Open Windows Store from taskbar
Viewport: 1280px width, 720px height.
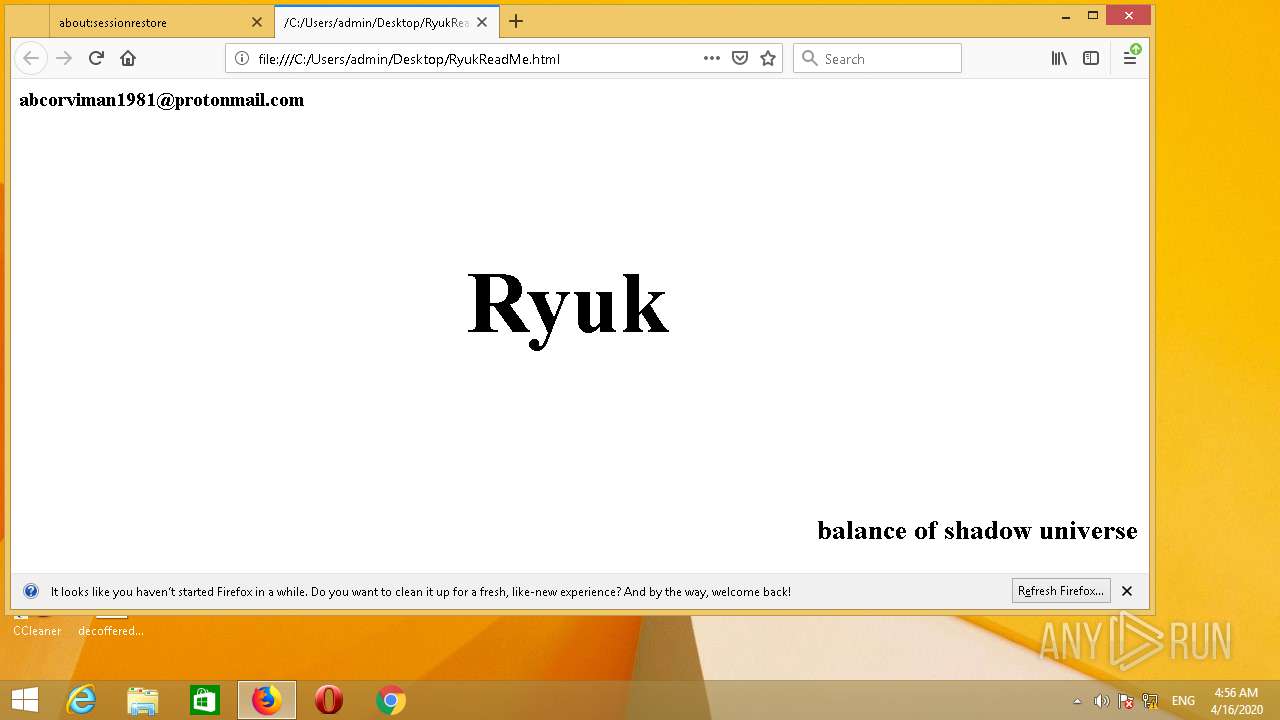coord(205,700)
